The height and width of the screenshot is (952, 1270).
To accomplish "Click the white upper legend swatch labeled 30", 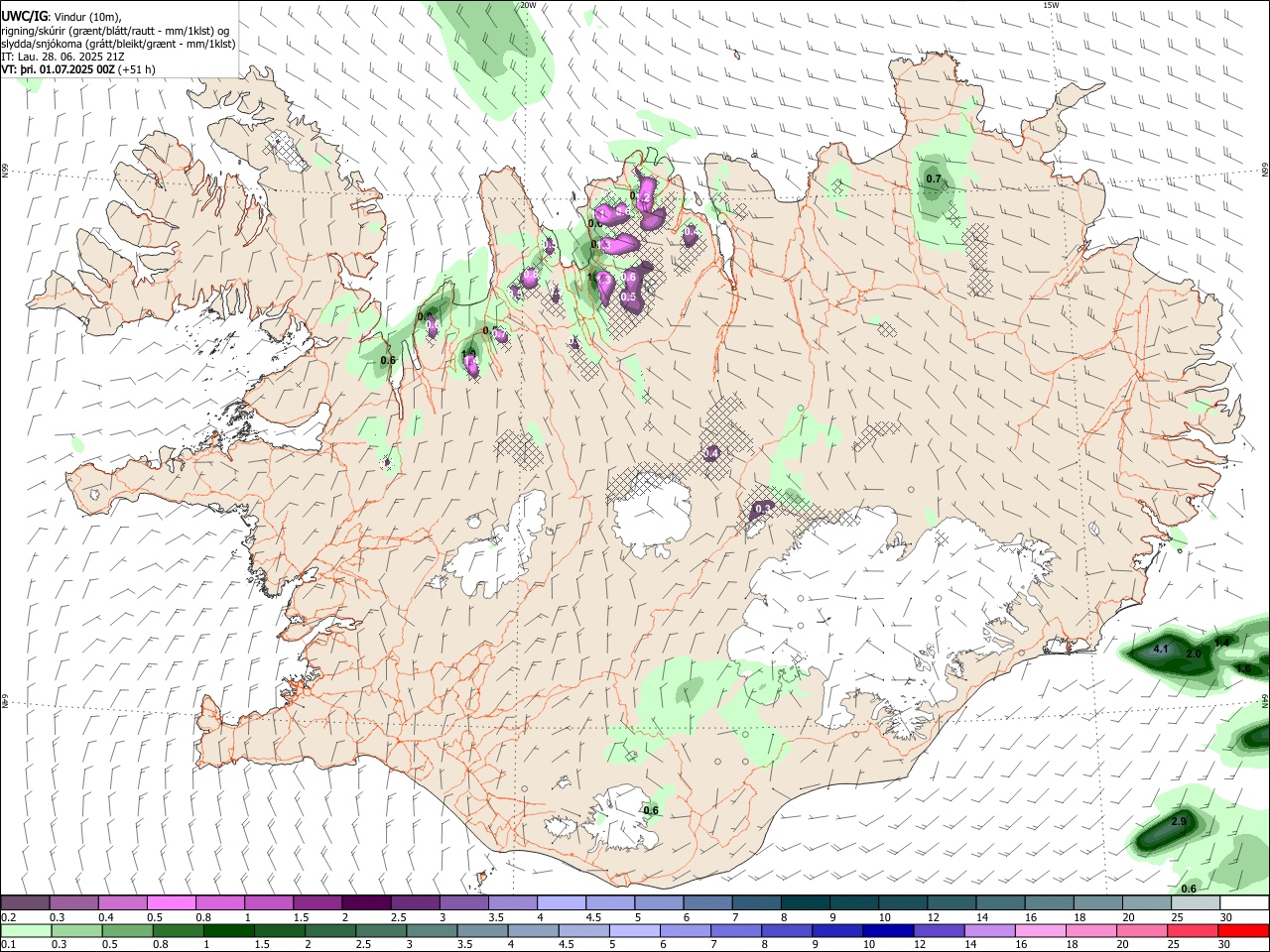I will click(x=1243, y=902).
